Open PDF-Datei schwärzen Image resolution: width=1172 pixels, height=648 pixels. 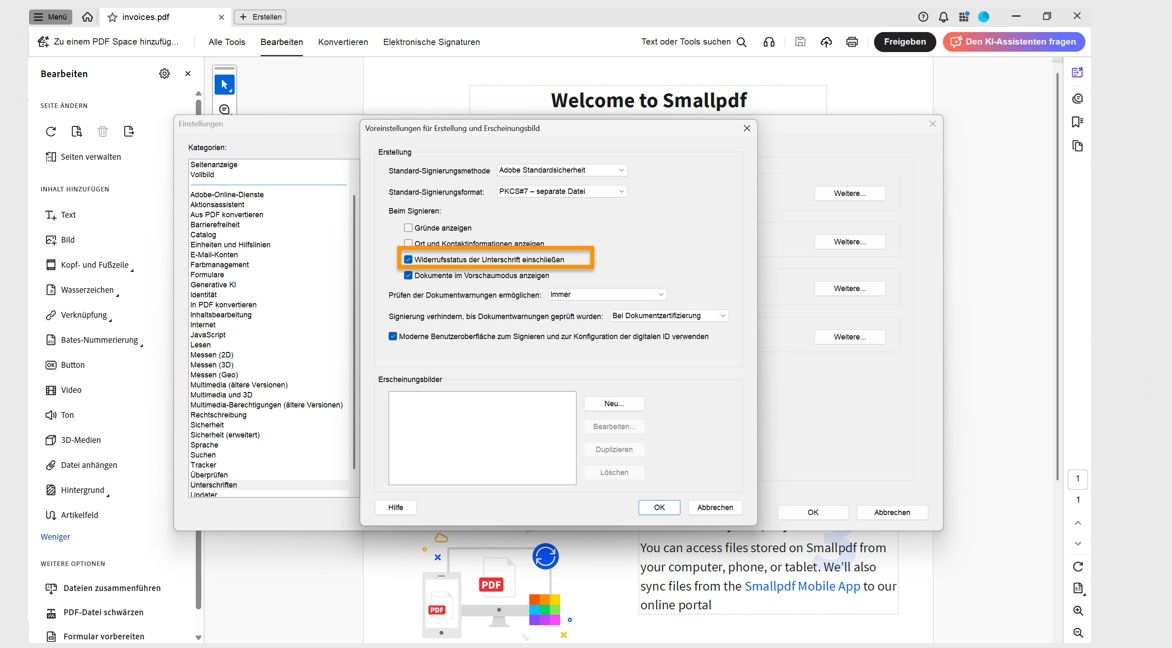point(95,612)
